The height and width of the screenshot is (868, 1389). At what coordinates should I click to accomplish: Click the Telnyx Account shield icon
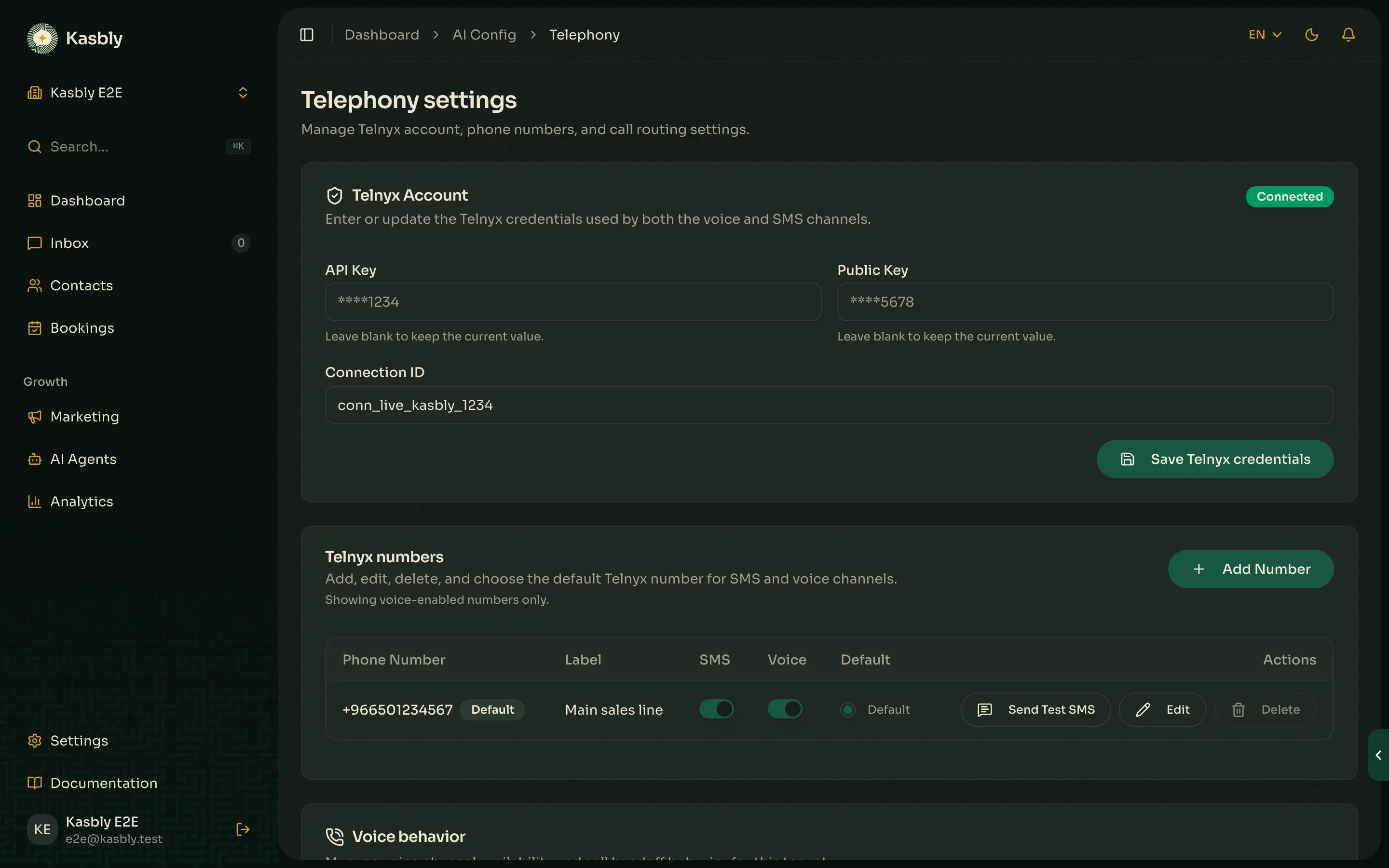tap(335, 196)
